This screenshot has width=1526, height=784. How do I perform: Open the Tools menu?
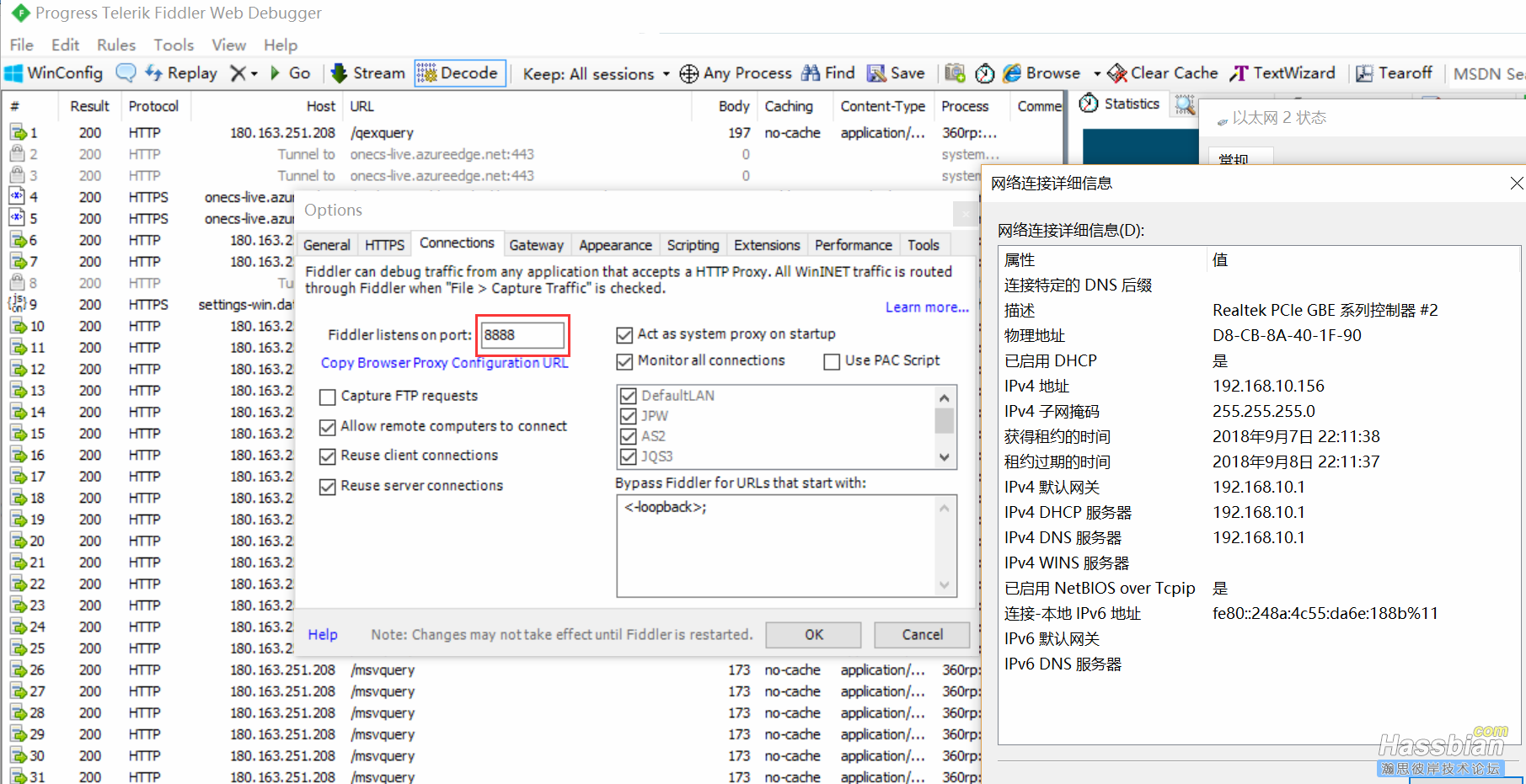click(x=174, y=45)
